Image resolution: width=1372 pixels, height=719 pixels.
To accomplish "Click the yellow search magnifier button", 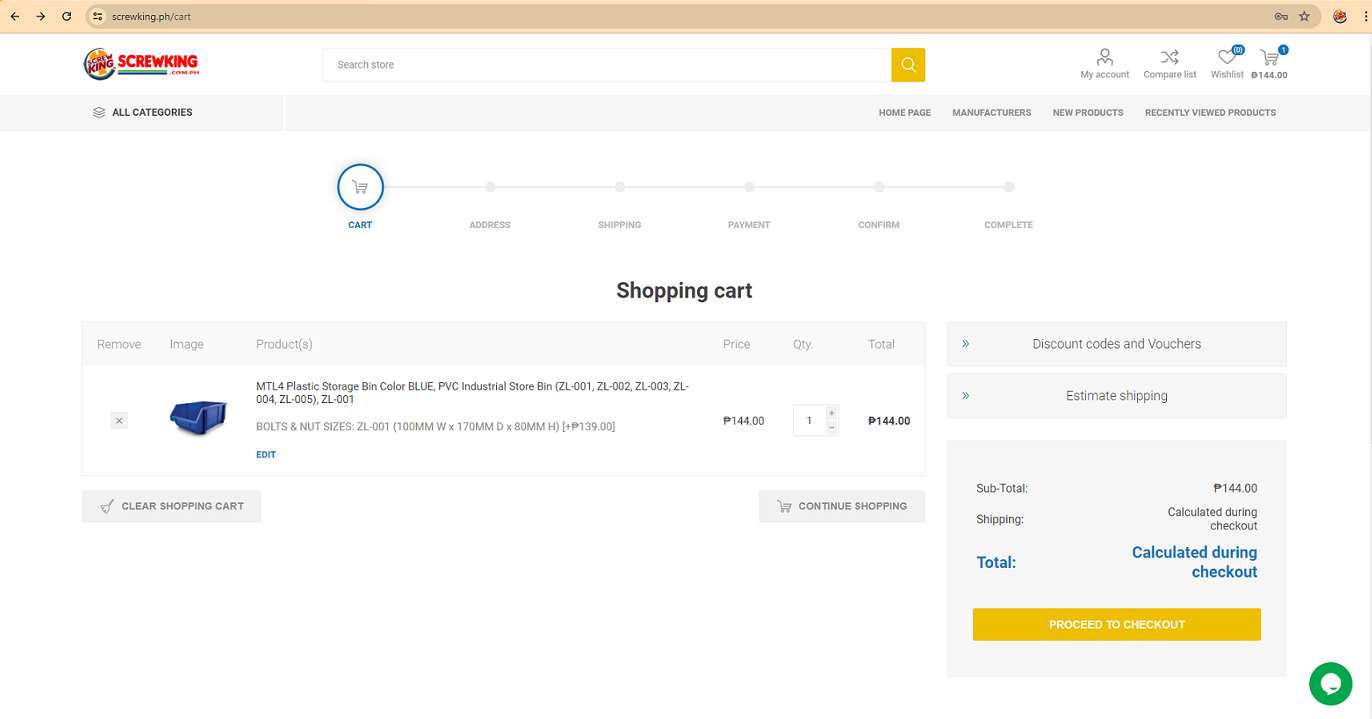I will [908, 65].
